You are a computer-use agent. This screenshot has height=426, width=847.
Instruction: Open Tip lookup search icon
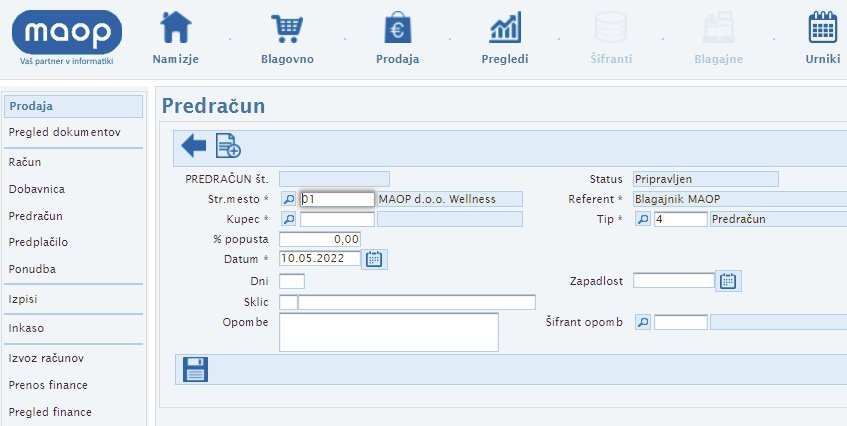(x=643, y=219)
